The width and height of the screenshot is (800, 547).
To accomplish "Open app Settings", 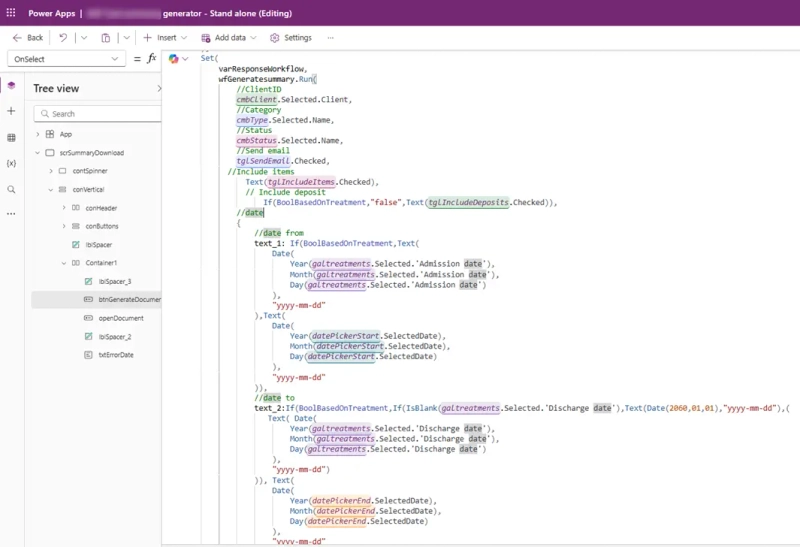I will (x=291, y=38).
